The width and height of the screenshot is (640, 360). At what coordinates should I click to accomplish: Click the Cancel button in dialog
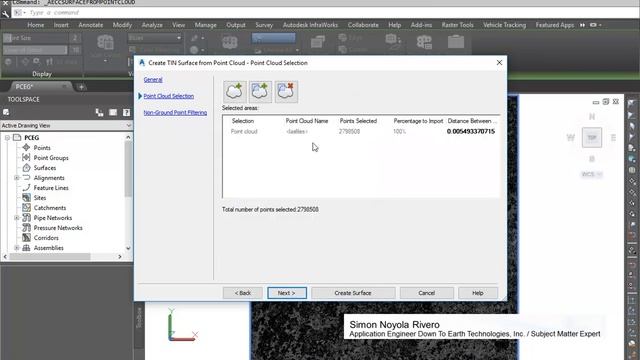(x=427, y=293)
